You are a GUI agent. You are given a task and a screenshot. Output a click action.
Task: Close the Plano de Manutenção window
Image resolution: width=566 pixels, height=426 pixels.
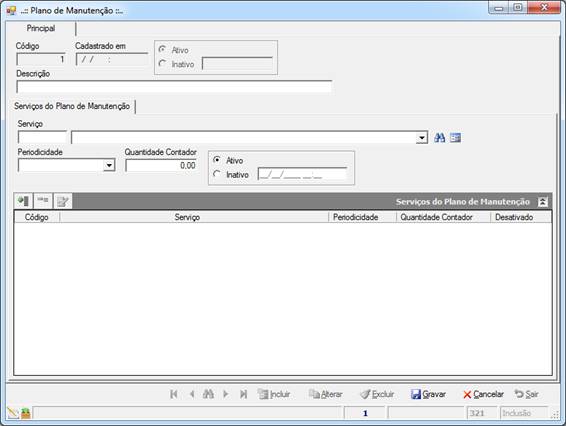[x=544, y=7]
